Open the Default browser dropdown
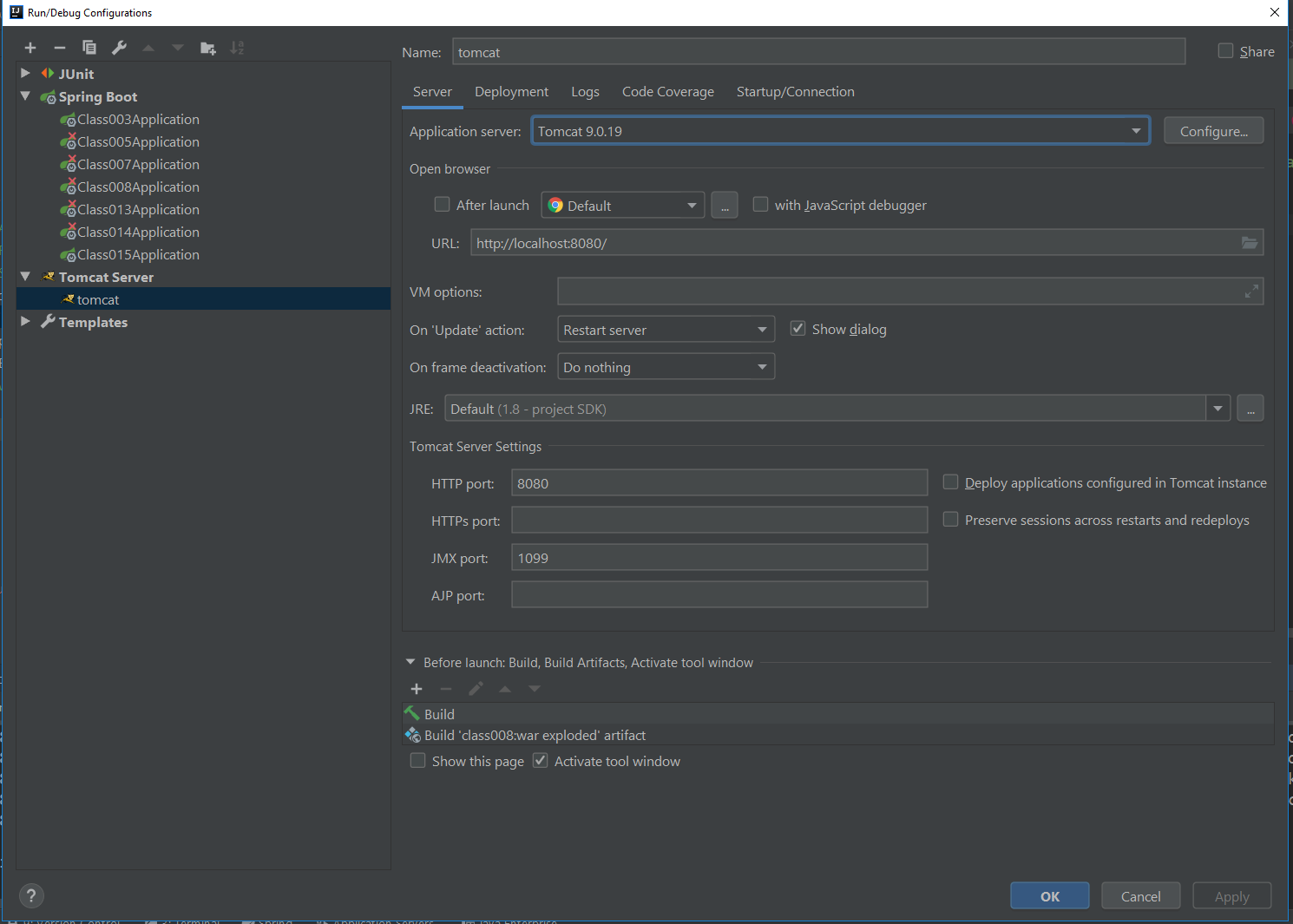 [x=623, y=206]
